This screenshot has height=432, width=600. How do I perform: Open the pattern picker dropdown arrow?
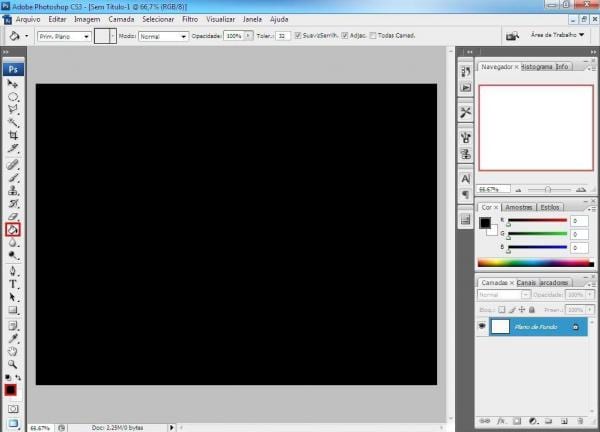113,36
